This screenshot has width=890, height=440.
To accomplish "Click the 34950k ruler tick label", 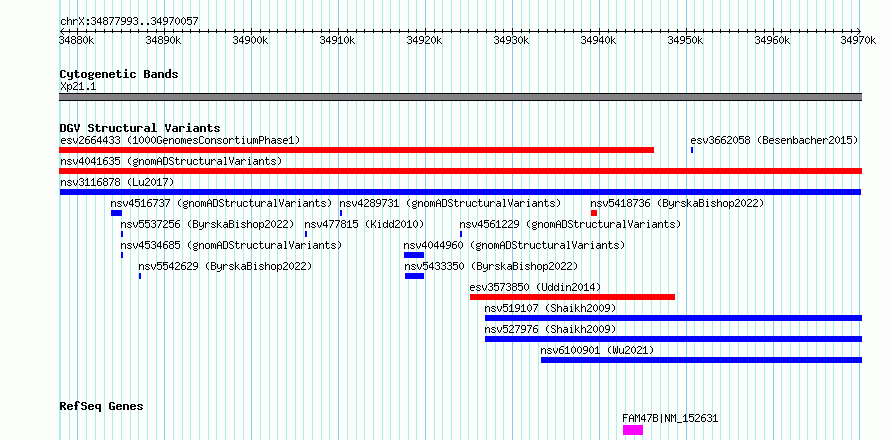I will point(685,40).
